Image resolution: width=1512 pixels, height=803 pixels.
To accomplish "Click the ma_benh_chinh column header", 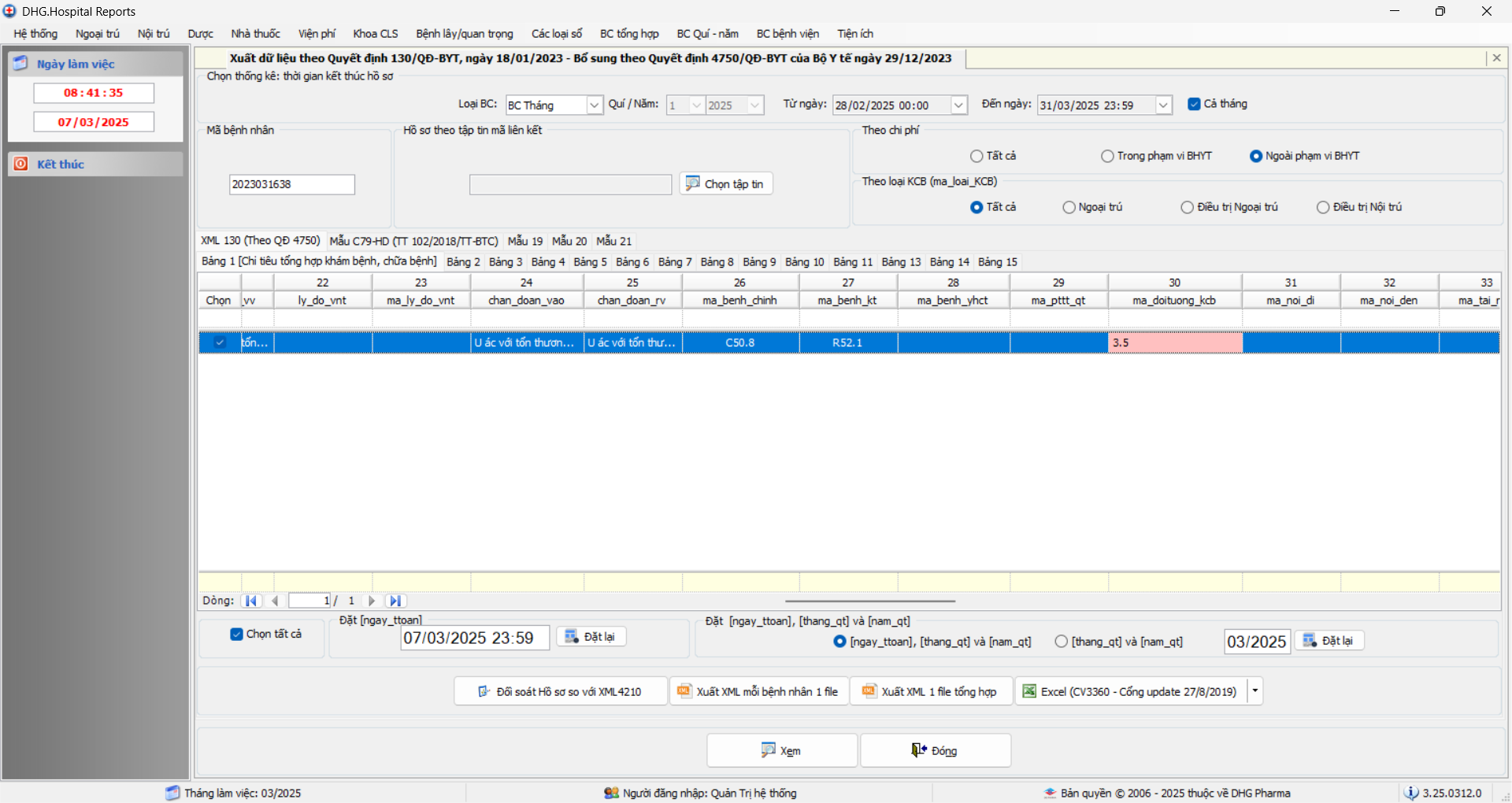I will point(739,300).
